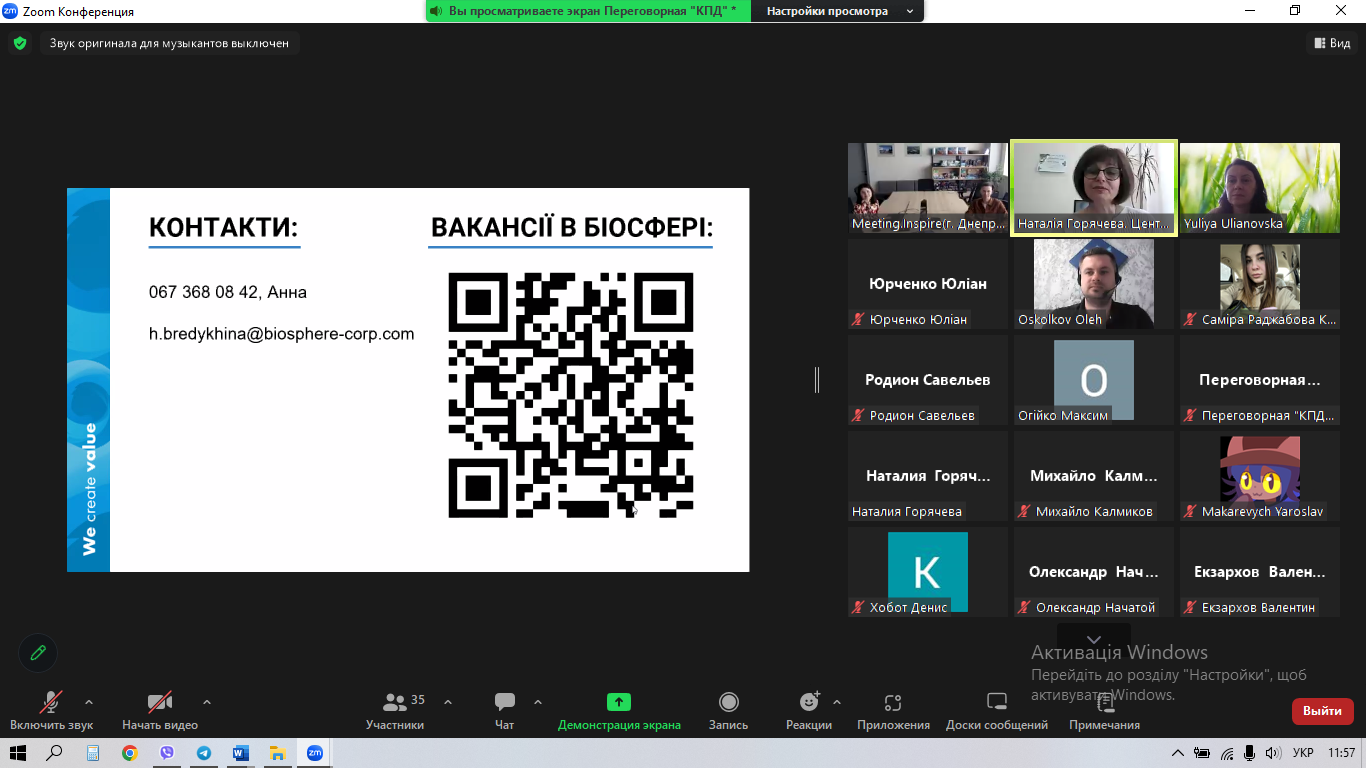Expand audio options arrow beside Включить звук
The image size is (1366, 768).
(89, 702)
